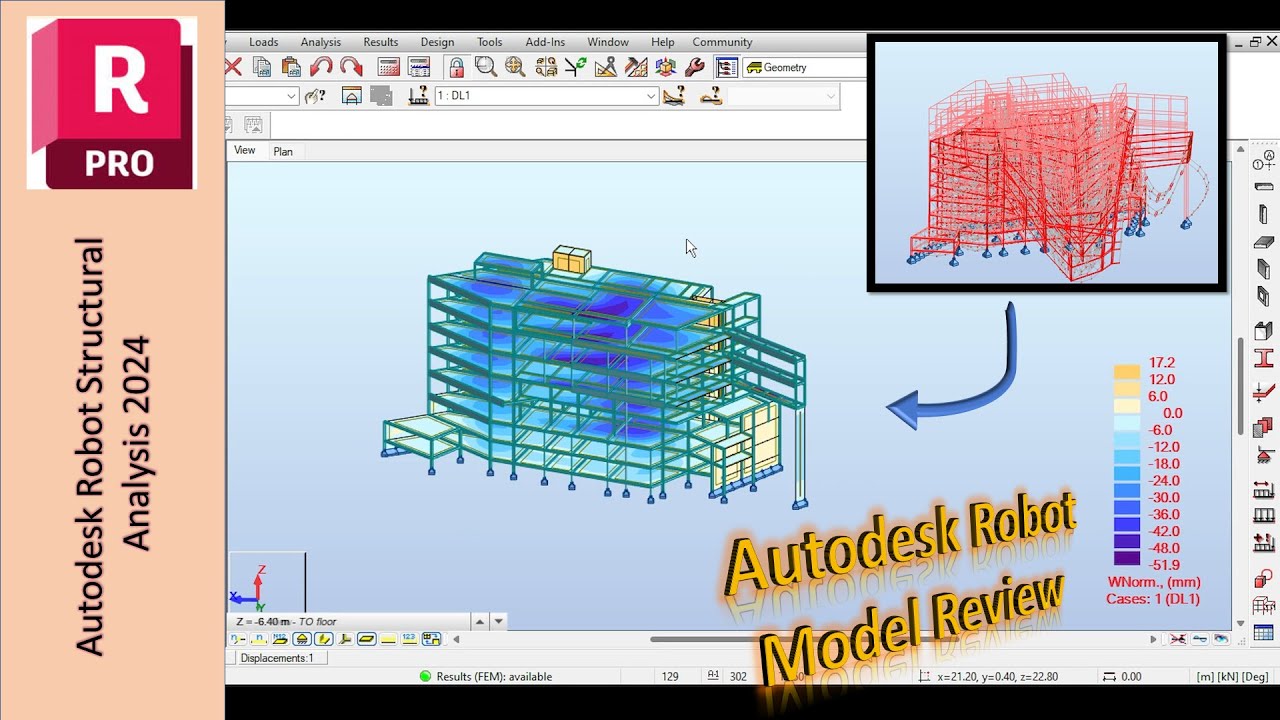The image size is (1280, 720).
Task: Click the red Delete X icon
Action: 233,67
